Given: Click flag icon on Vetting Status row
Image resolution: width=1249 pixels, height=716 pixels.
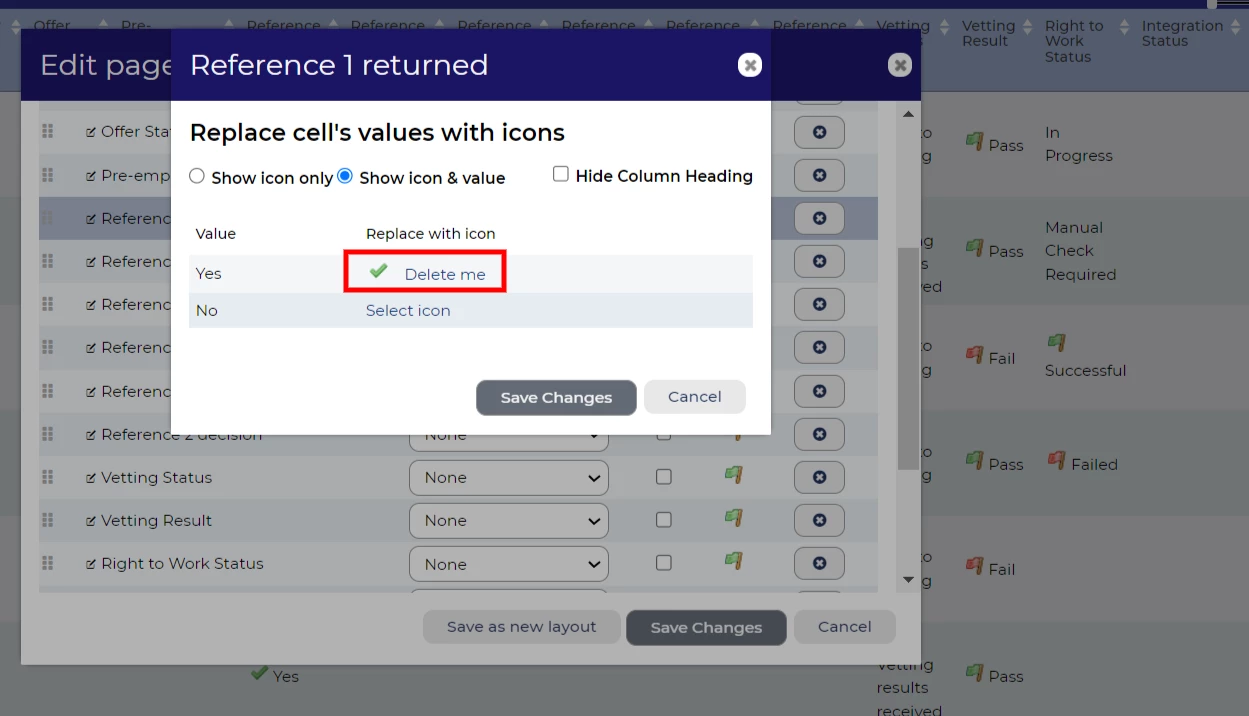Looking at the screenshot, I should tap(734, 475).
